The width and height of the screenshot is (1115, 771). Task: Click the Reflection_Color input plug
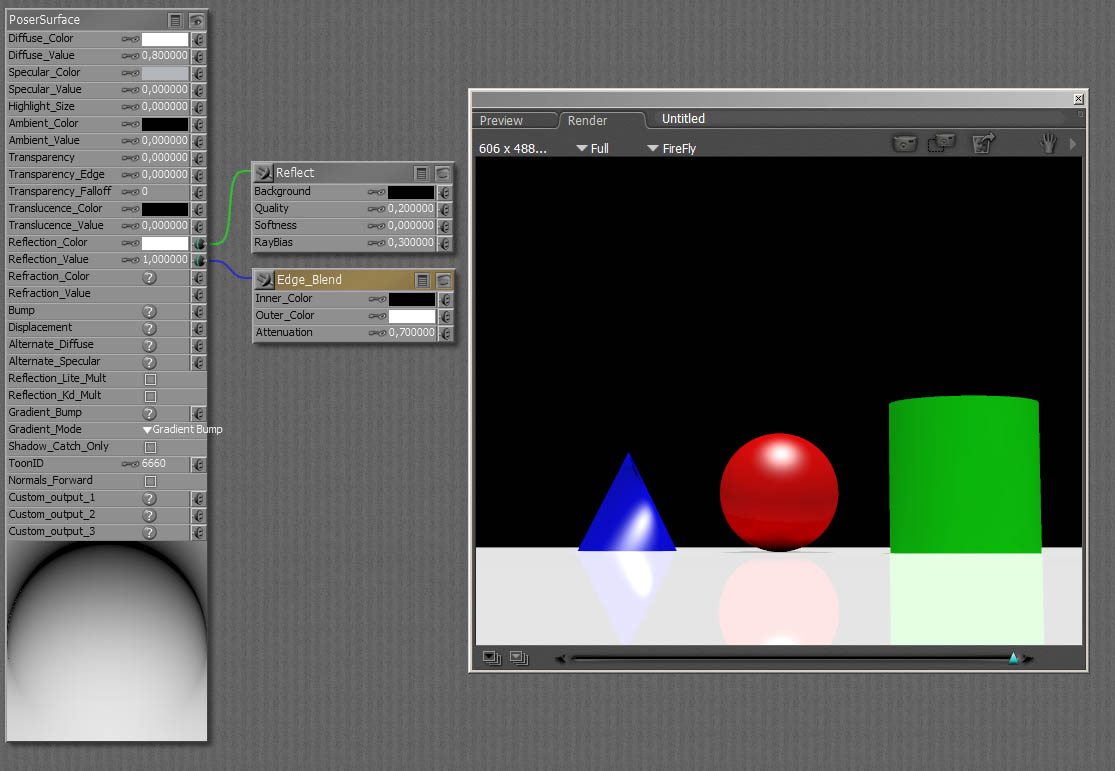(198, 243)
